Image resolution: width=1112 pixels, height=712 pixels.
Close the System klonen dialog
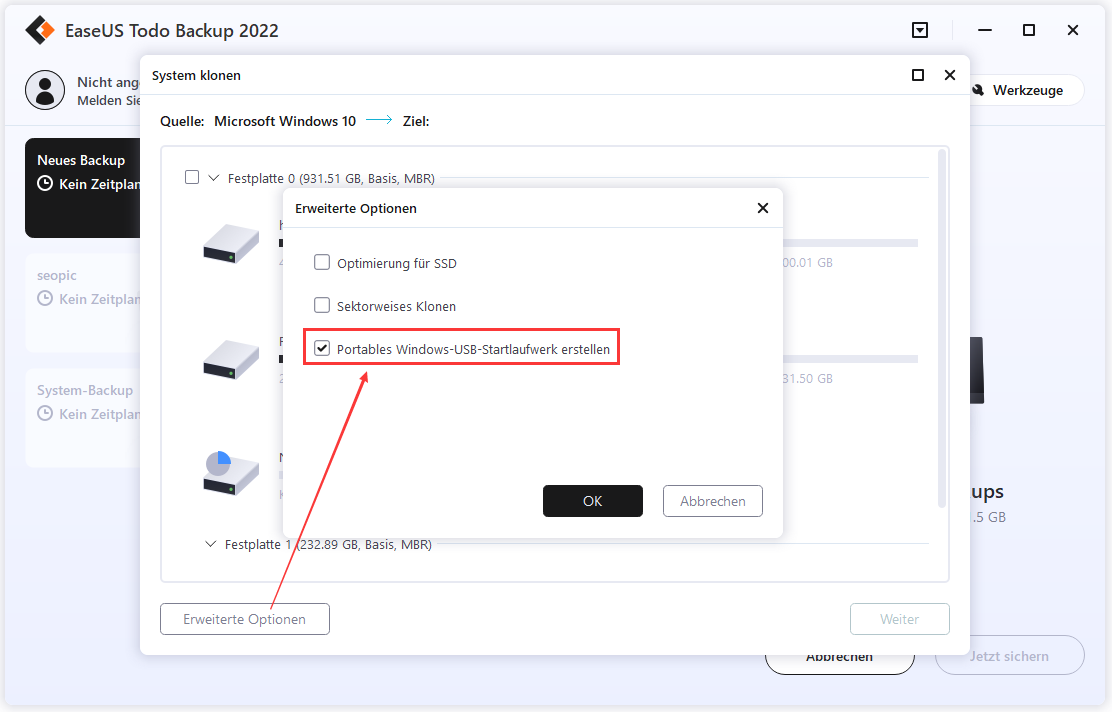point(950,75)
